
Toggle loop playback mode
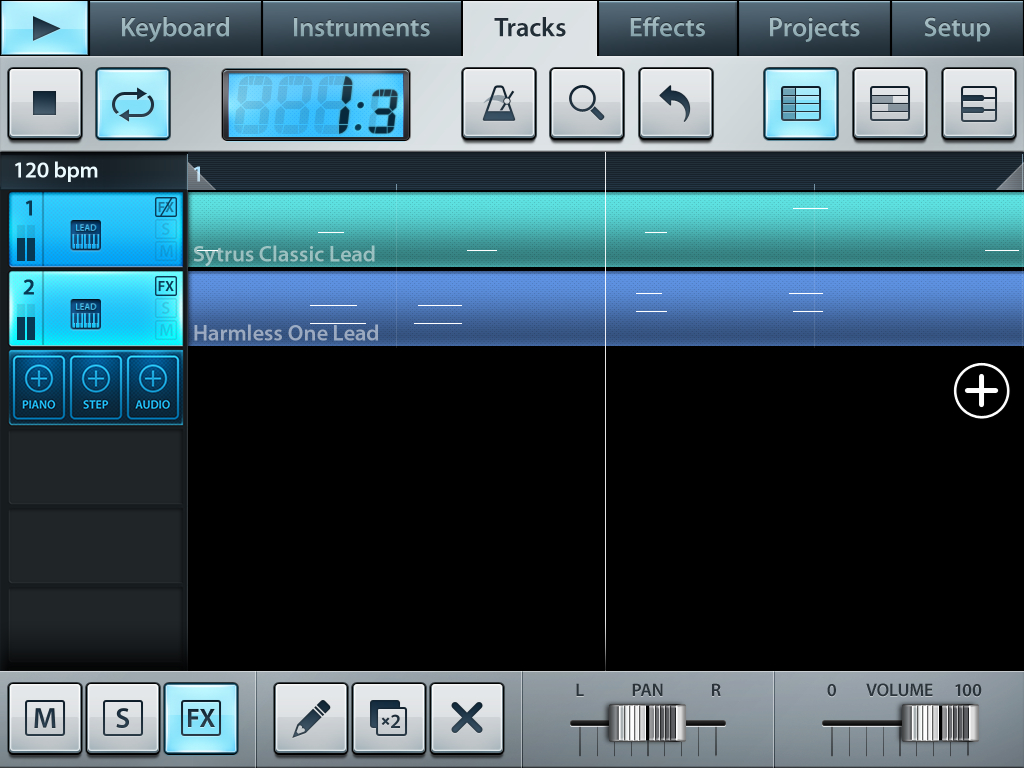tap(133, 103)
